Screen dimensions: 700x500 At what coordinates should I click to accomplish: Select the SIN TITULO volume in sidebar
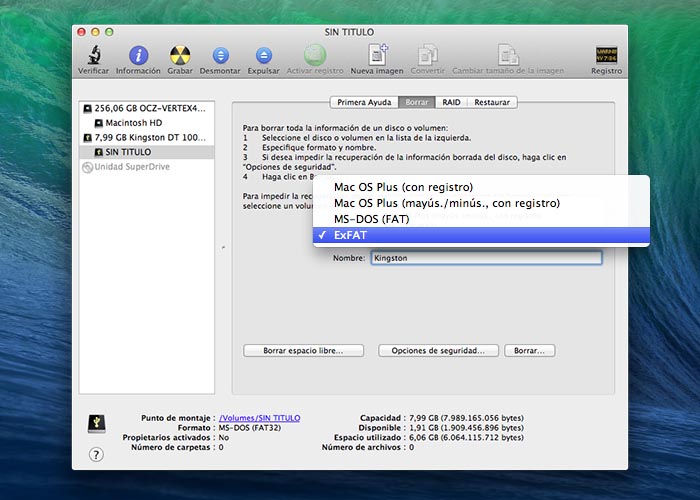point(146,152)
